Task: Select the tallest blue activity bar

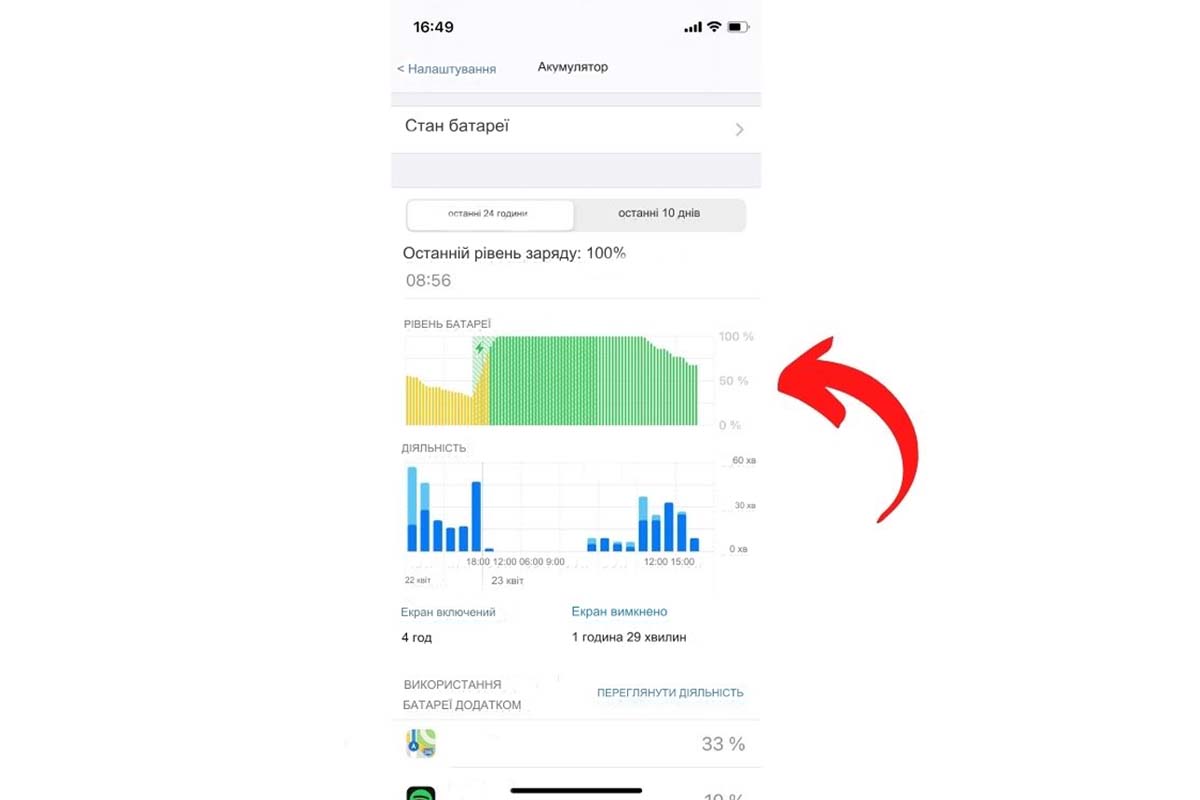Action: [412, 509]
